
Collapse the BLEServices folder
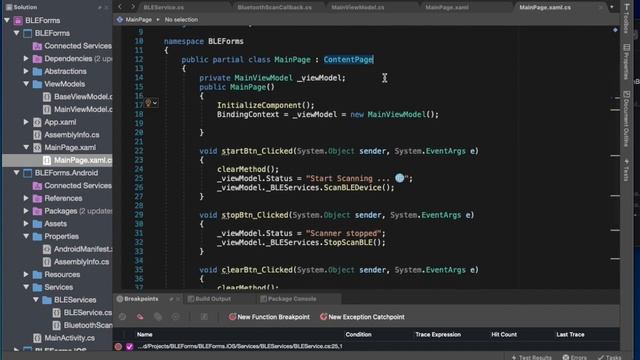tap(36, 300)
